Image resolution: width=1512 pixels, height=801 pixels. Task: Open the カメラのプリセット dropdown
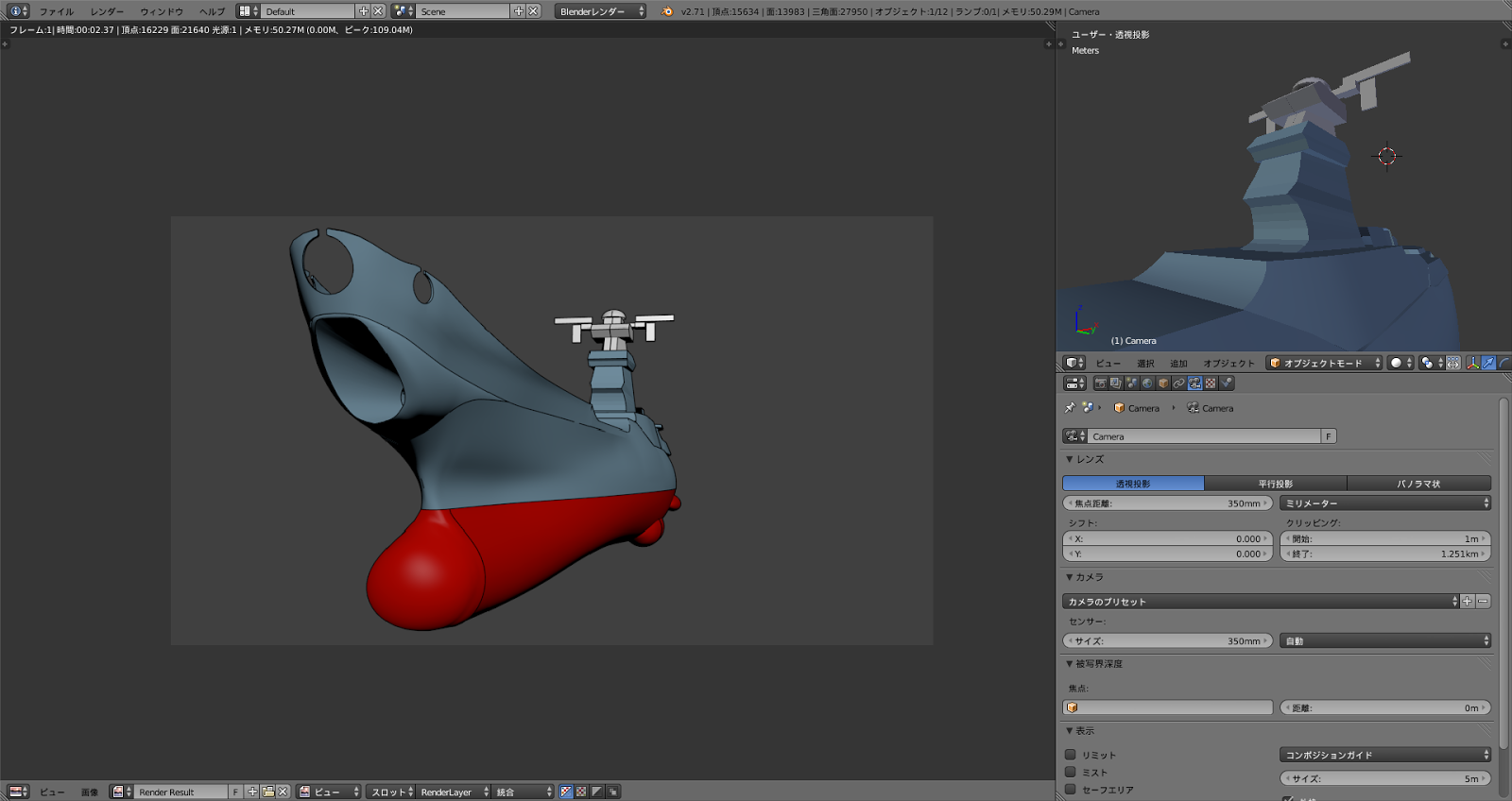(x=1262, y=602)
